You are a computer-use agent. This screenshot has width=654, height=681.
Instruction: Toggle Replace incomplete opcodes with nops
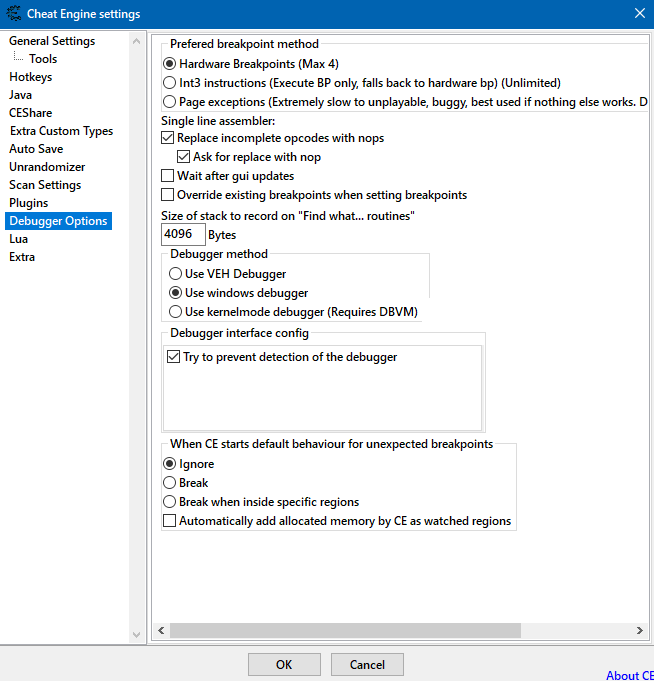(x=168, y=138)
